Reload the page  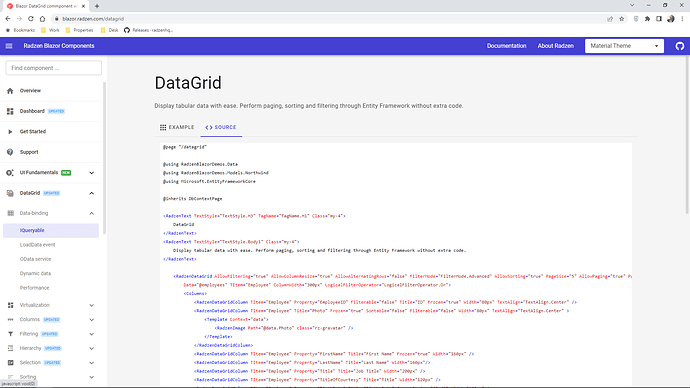31,19
